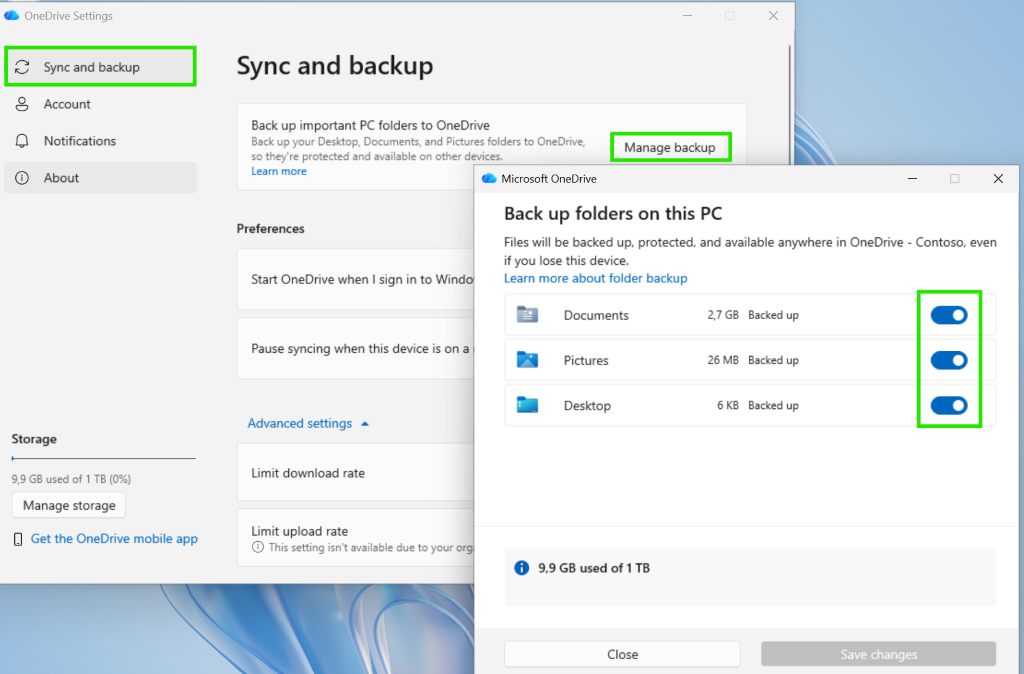Minimize the Microsoft OneDrive dialog
This screenshot has width=1024, height=674.
(912, 178)
